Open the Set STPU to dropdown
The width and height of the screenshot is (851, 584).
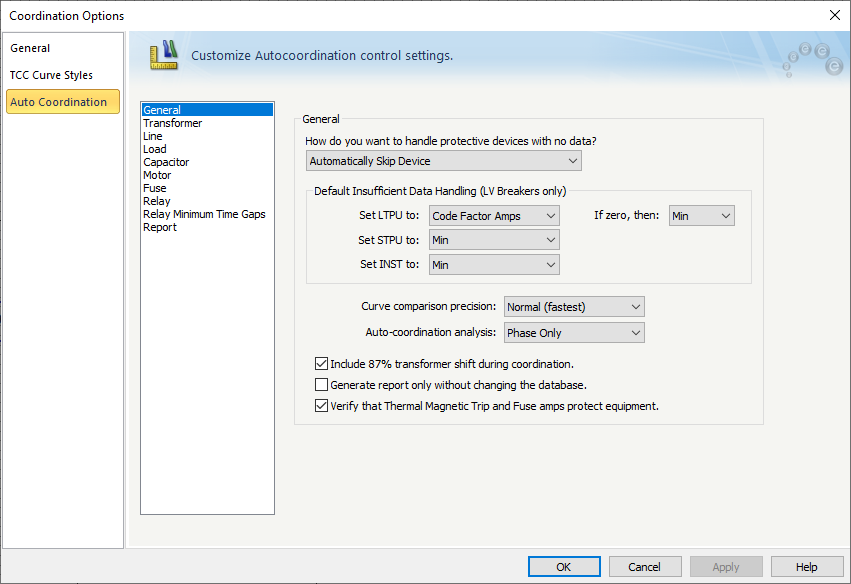coord(494,240)
